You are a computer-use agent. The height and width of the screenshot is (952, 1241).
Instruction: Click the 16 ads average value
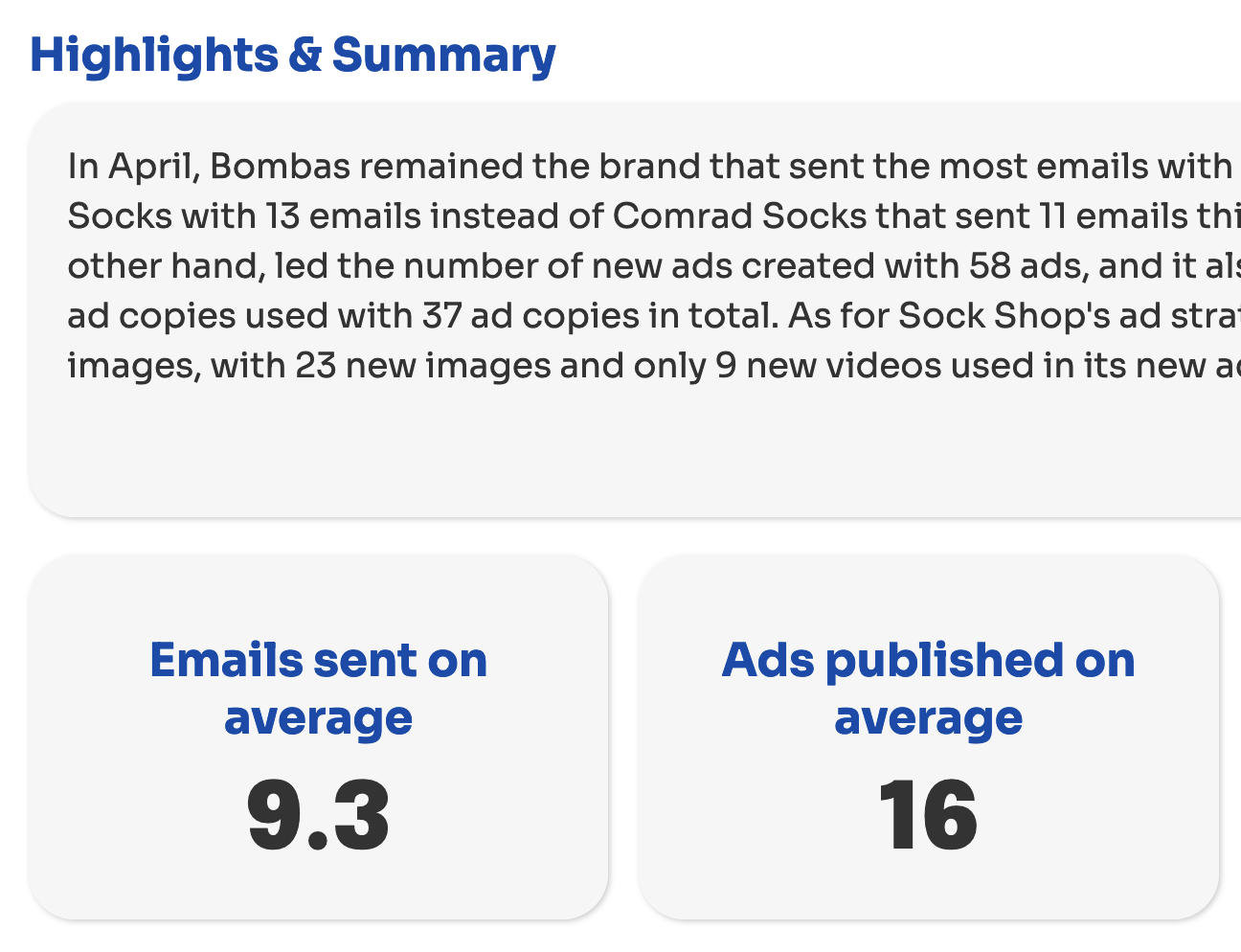point(928,817)
